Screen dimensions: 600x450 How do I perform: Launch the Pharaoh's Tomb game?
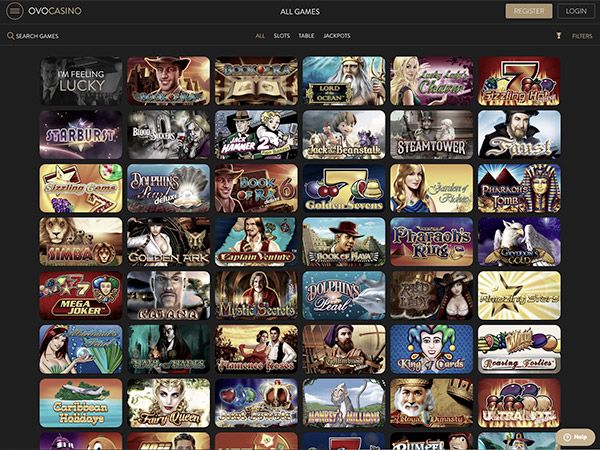pyautogui.click(x=519, y=188)
